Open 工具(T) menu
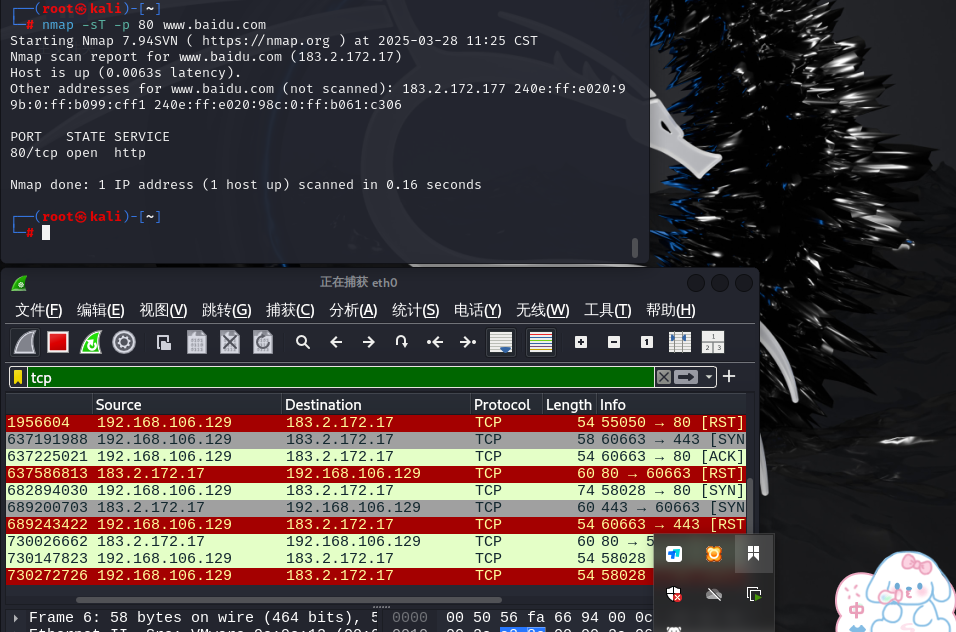The height and width of the screenshot is (632, 956). tap(608, 311)
